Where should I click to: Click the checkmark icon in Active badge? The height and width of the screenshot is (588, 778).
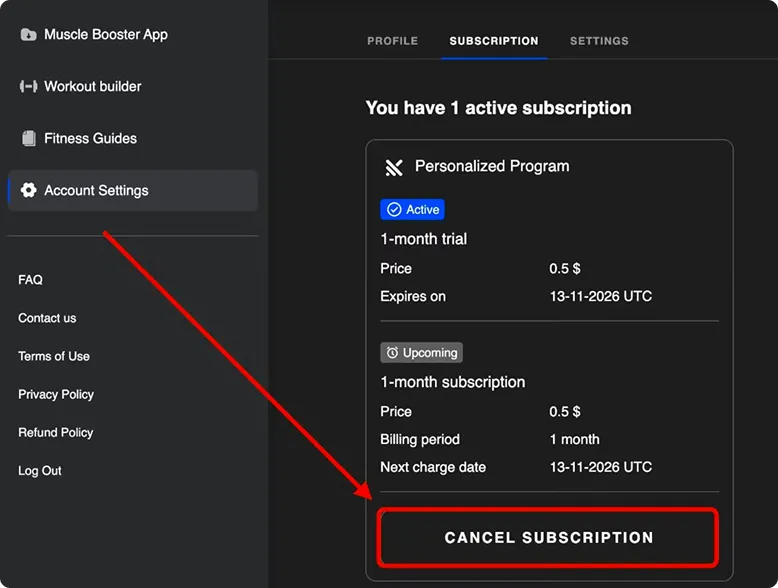point(394,209)
